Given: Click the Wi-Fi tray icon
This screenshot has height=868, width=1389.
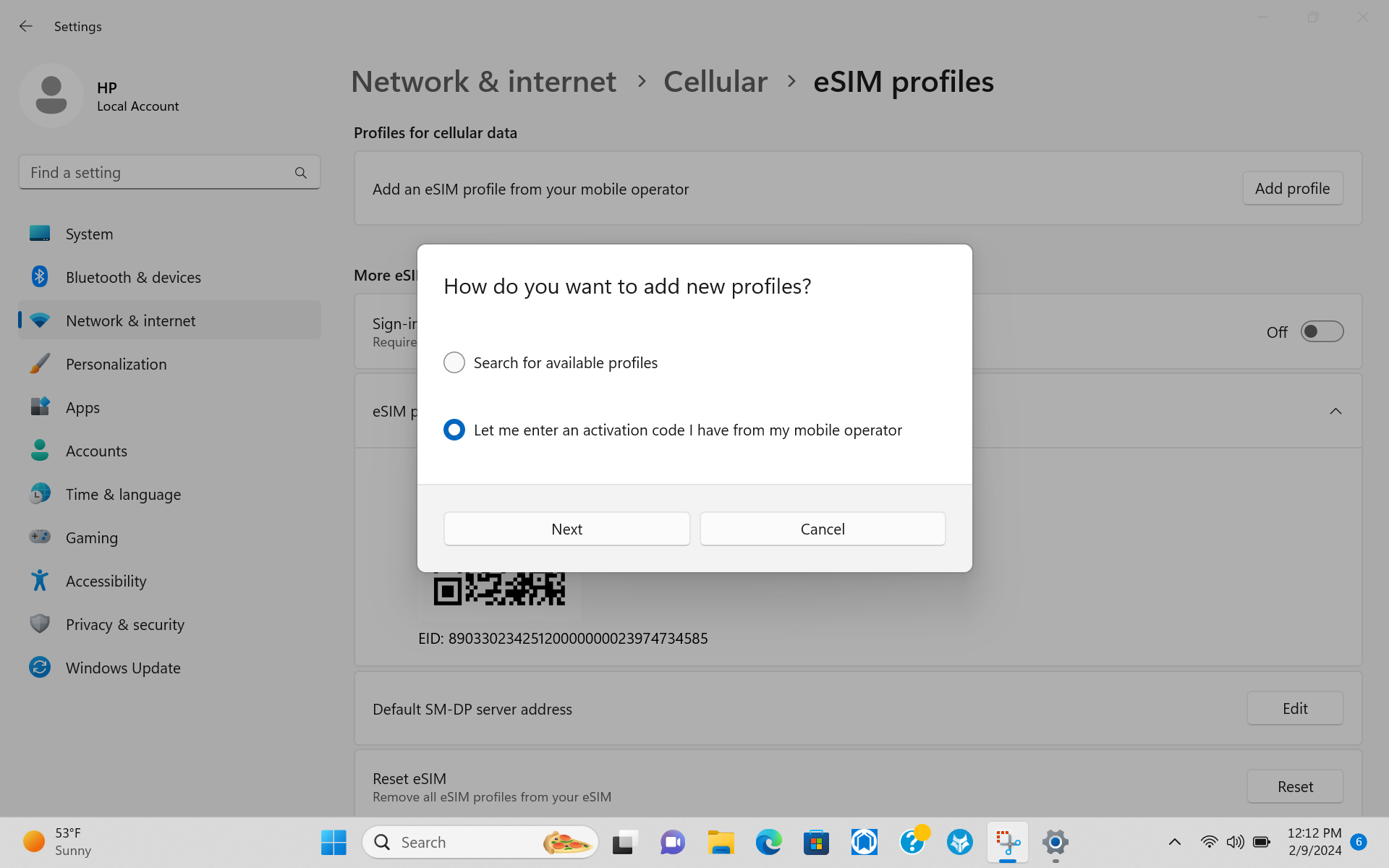Looking at the screenshot, I should click(x=1209, y=842).
